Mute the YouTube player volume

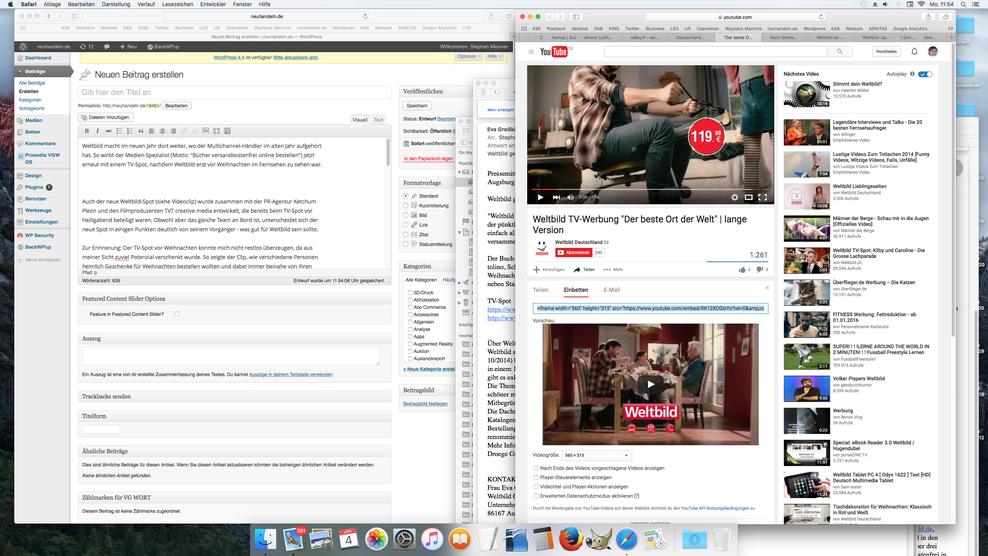(570, 197)
